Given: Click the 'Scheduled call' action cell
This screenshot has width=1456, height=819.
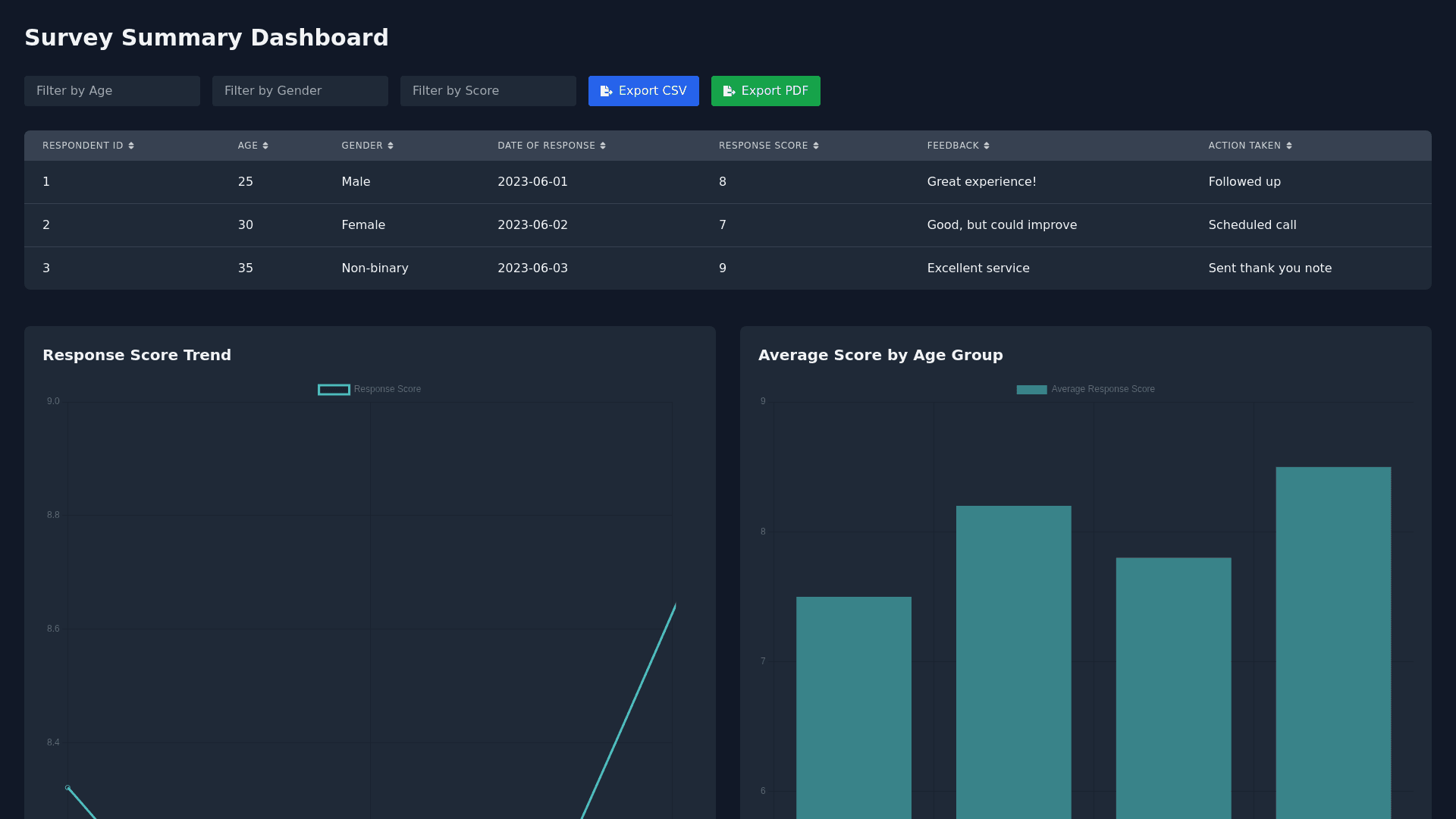Looking at the screenshot, I should click(x=1252, y=225).
